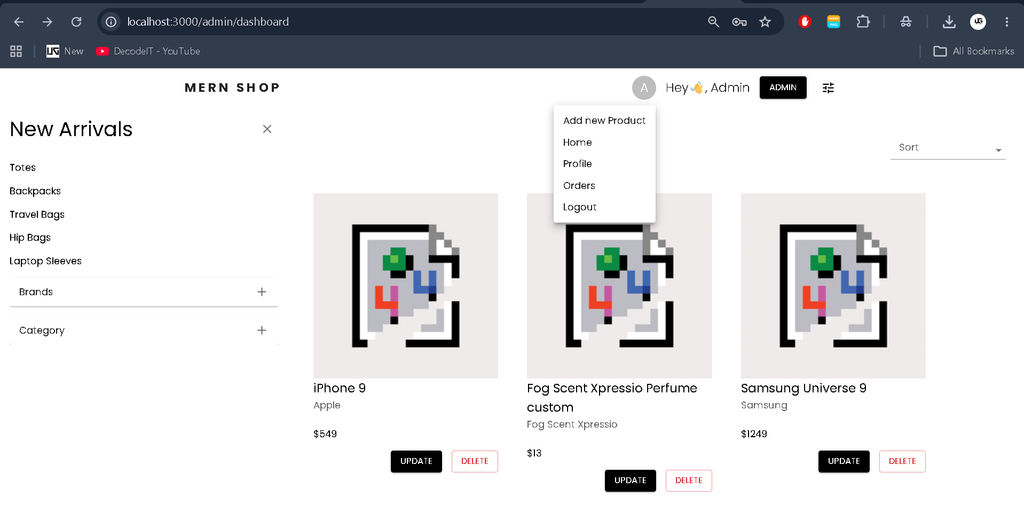Update the Samsung Universe 9 product
The image size is (1024, 505).
[844, 461]
